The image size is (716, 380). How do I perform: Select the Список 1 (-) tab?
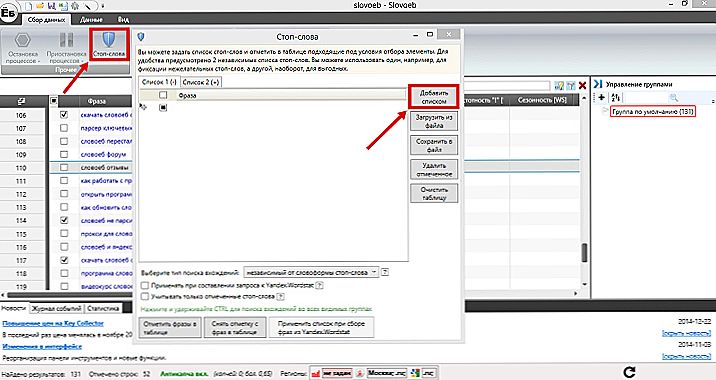tap(159, 82)
